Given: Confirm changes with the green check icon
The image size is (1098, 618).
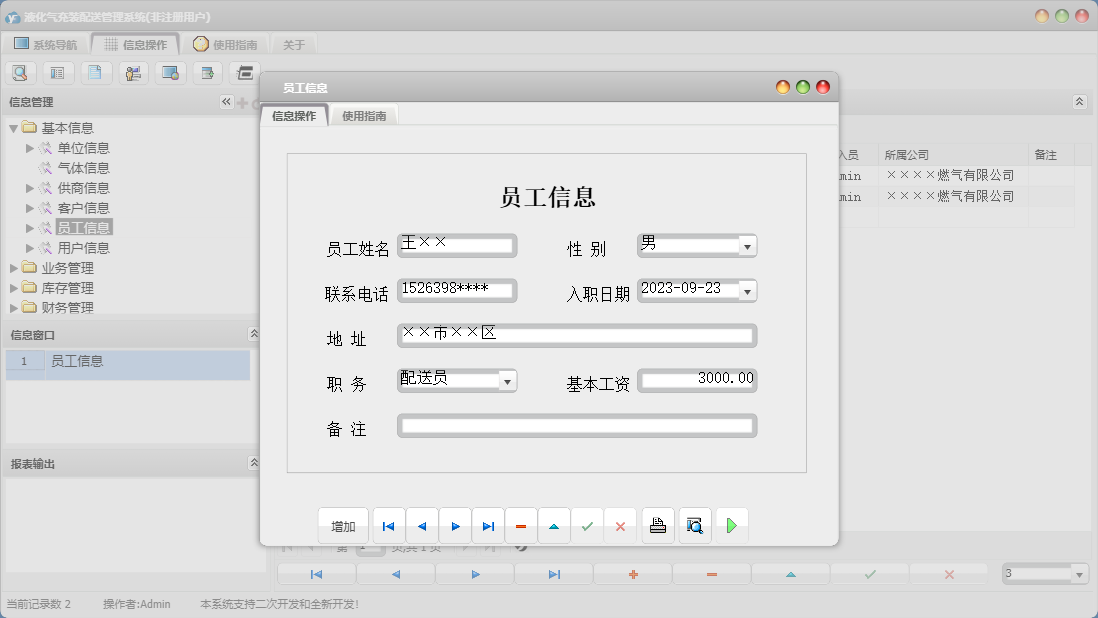Looking at the screenshot, I should coord(587,525).
